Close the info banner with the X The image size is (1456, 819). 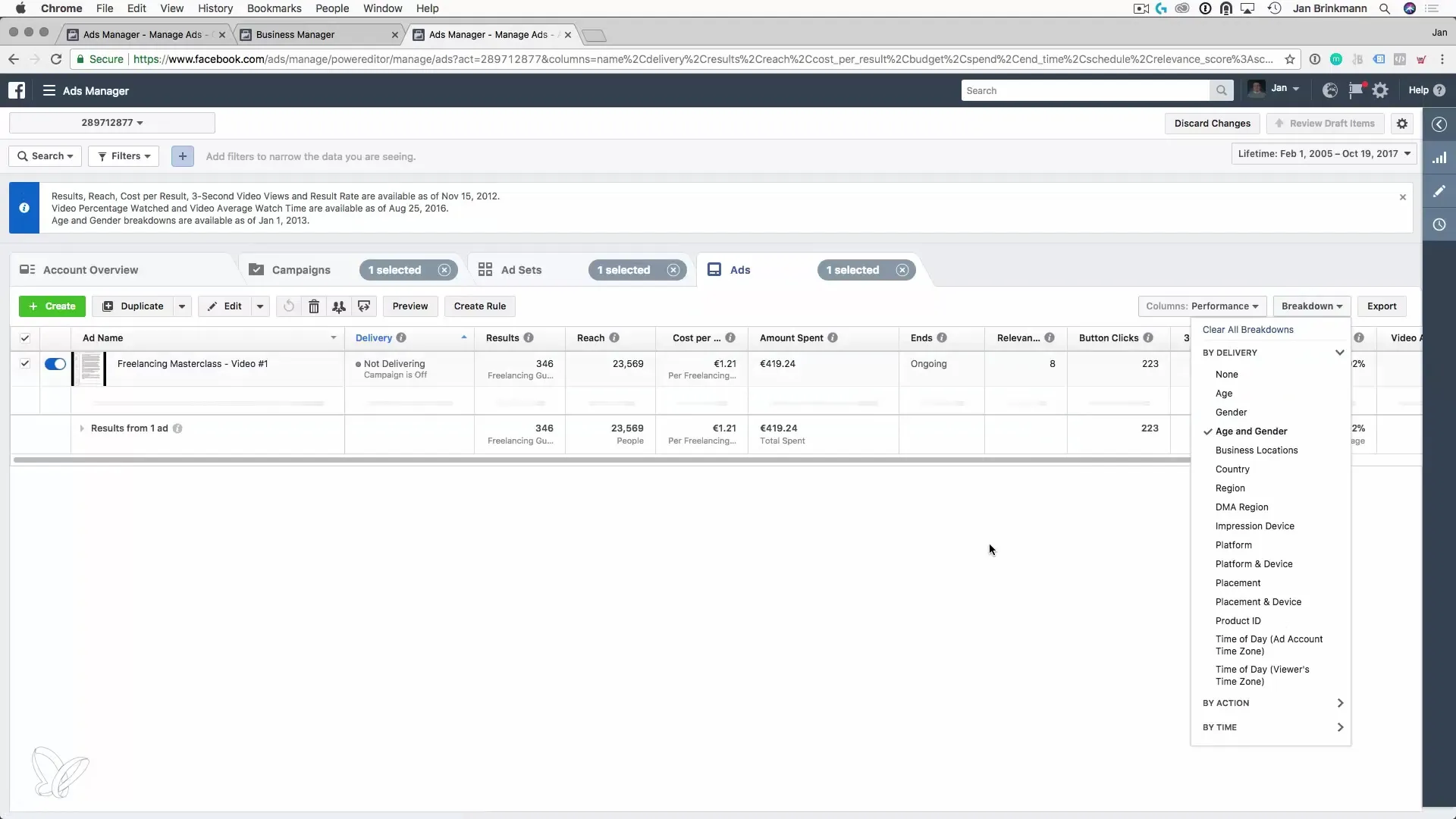coord(1403,197)
